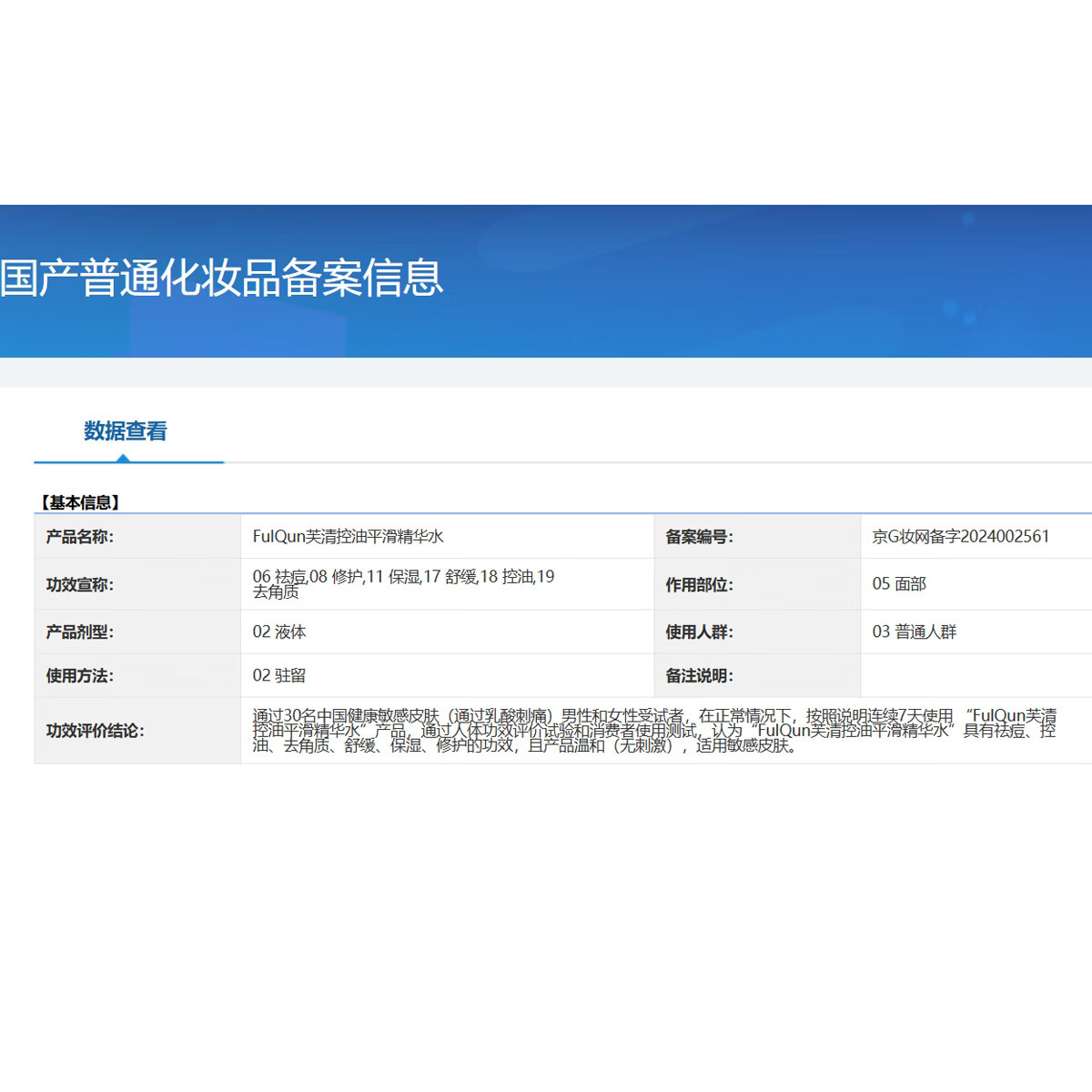Select the 03 普通人群 value
Viewport: 1092px width, 1092px height.
914,632
